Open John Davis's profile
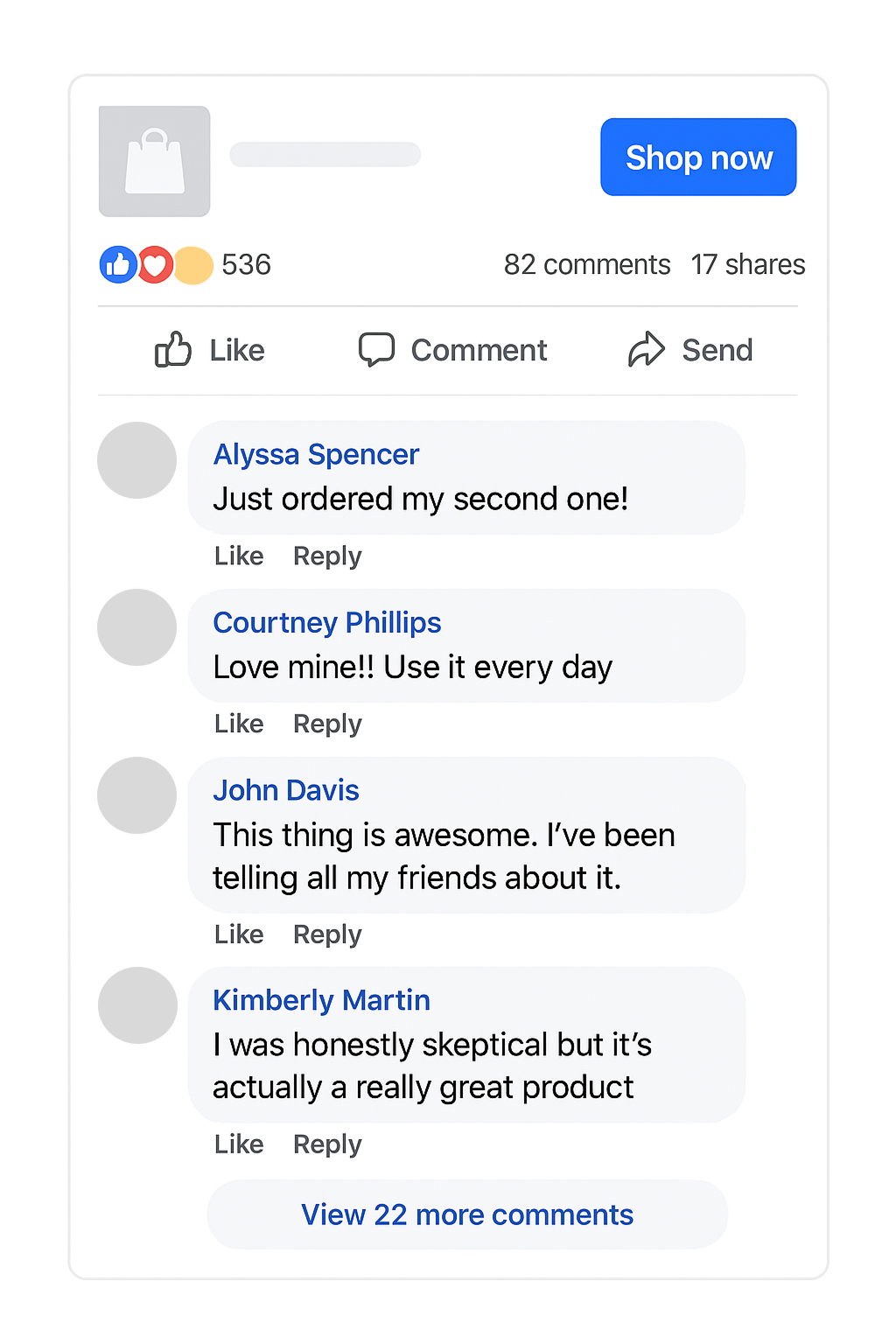The width and height of the screenshot is (896, 1344). pos(285,790)
